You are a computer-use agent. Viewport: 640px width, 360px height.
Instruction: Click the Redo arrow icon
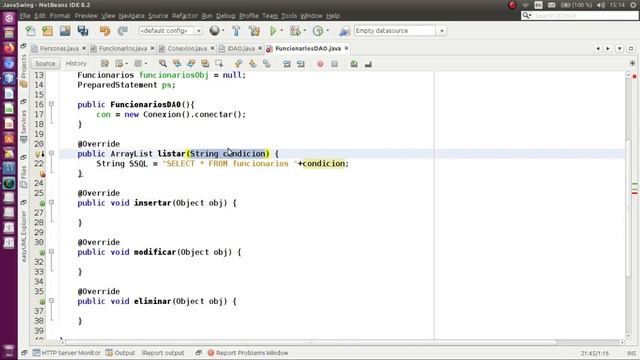tap(122, 31)
